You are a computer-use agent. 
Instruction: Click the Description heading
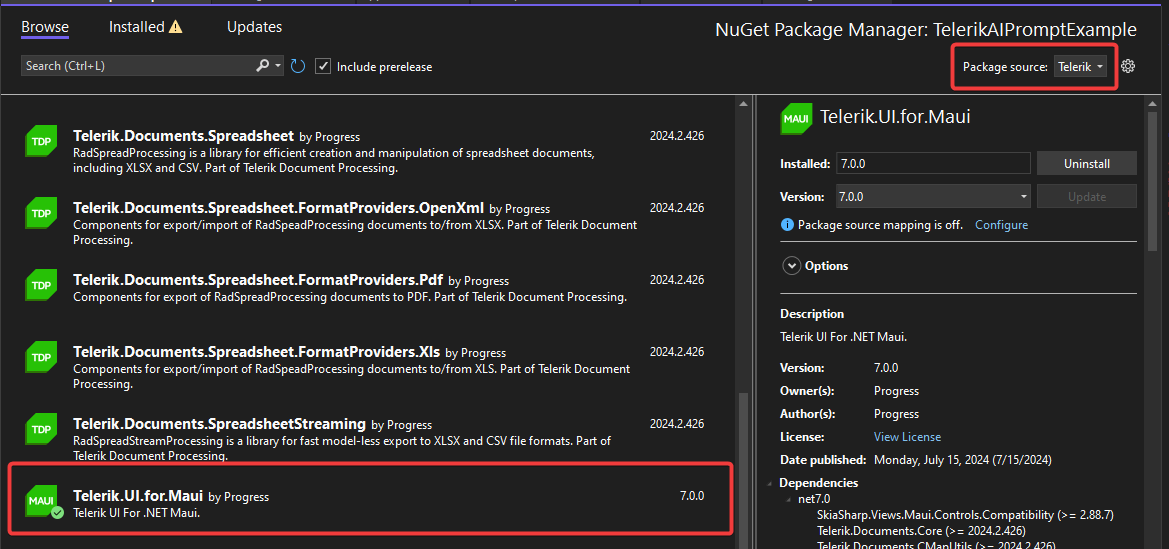point(812,313)
